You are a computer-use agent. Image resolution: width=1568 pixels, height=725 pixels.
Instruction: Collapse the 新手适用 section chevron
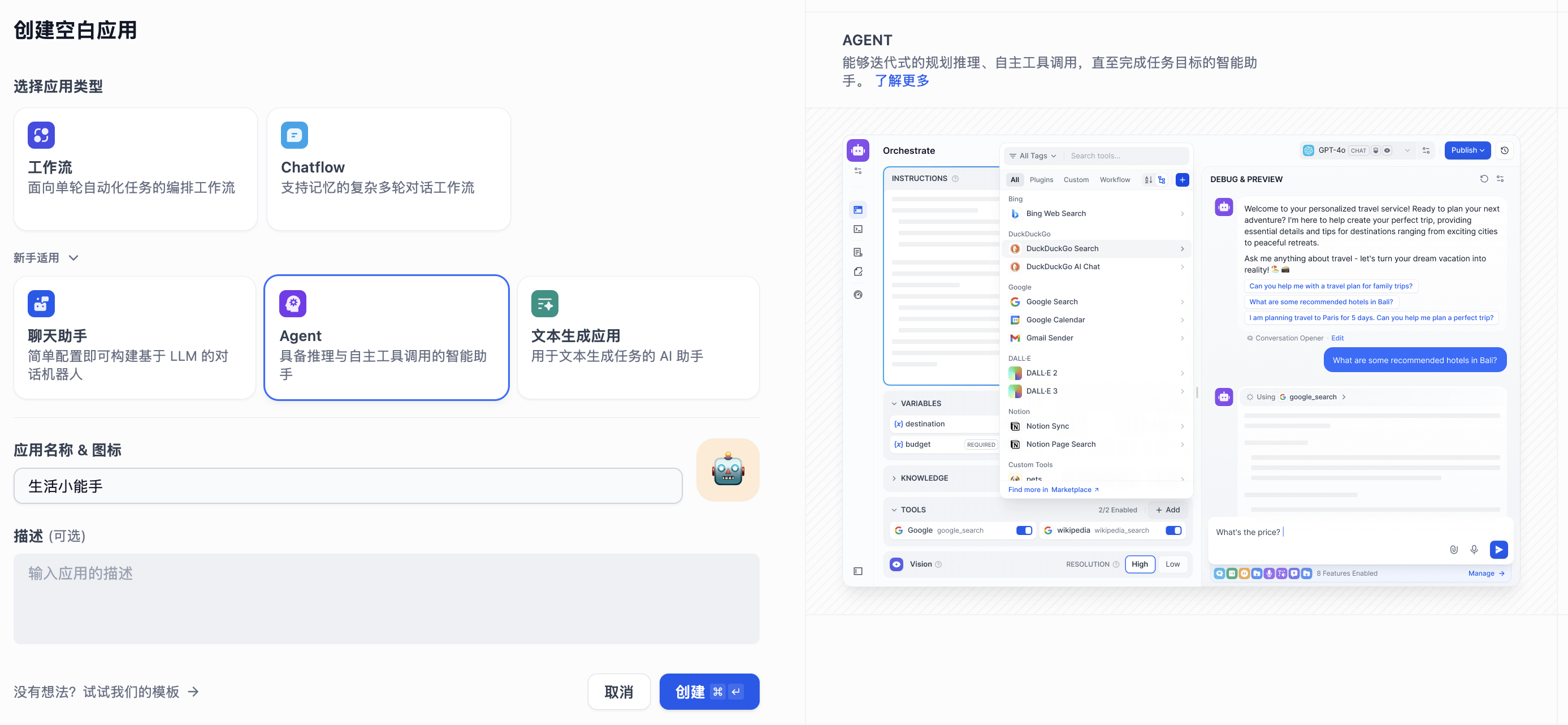(73, 258)
